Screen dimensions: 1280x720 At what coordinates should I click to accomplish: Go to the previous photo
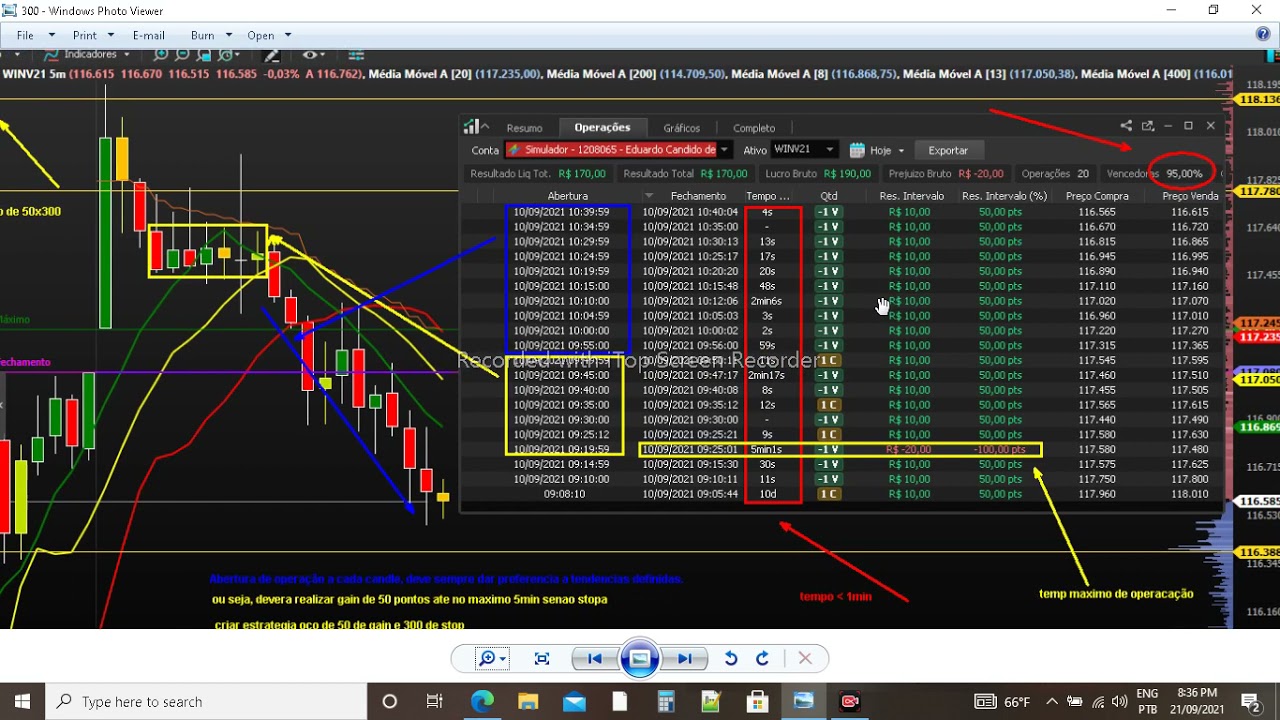coord(594,658)
